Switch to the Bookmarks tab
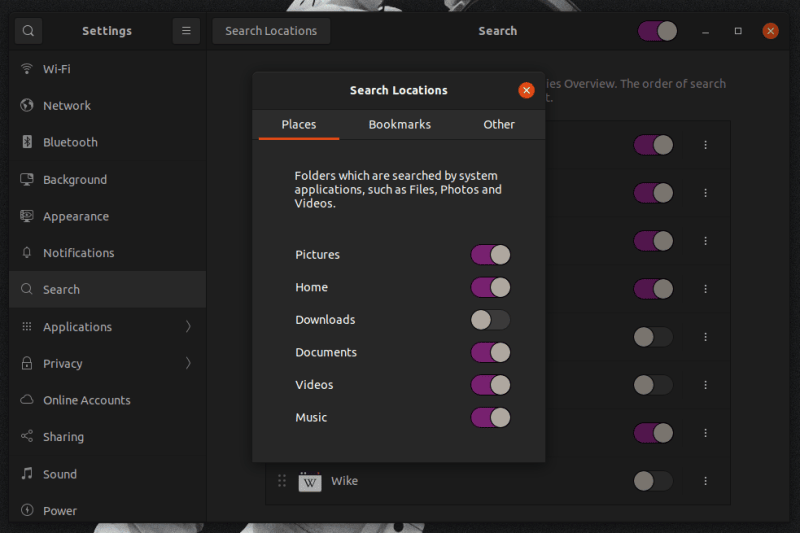Viewport: 800px width, 533px height. pyautogui.click(x=399, y=124)
